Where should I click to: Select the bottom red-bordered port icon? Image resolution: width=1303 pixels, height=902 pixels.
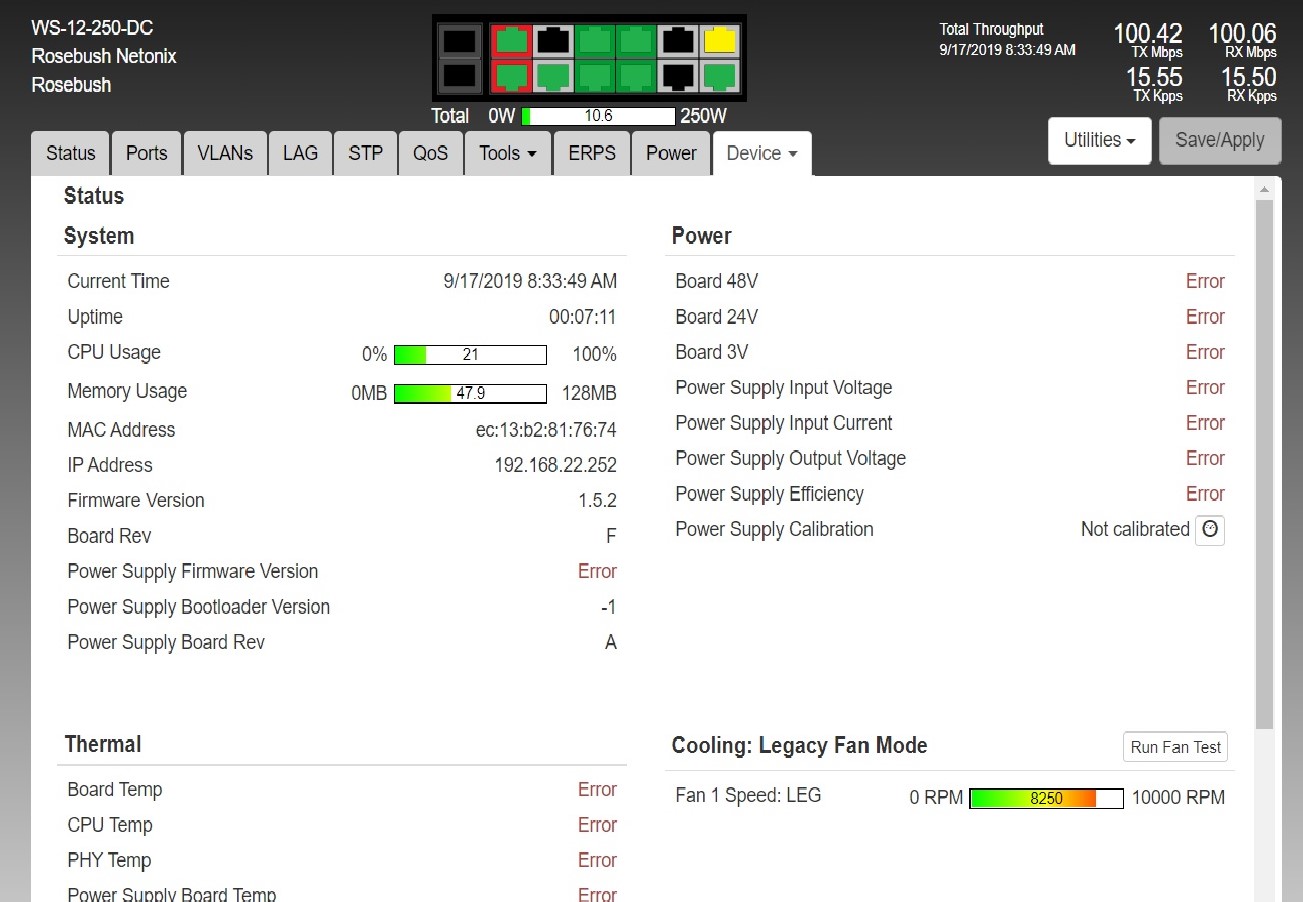point(511,76)
